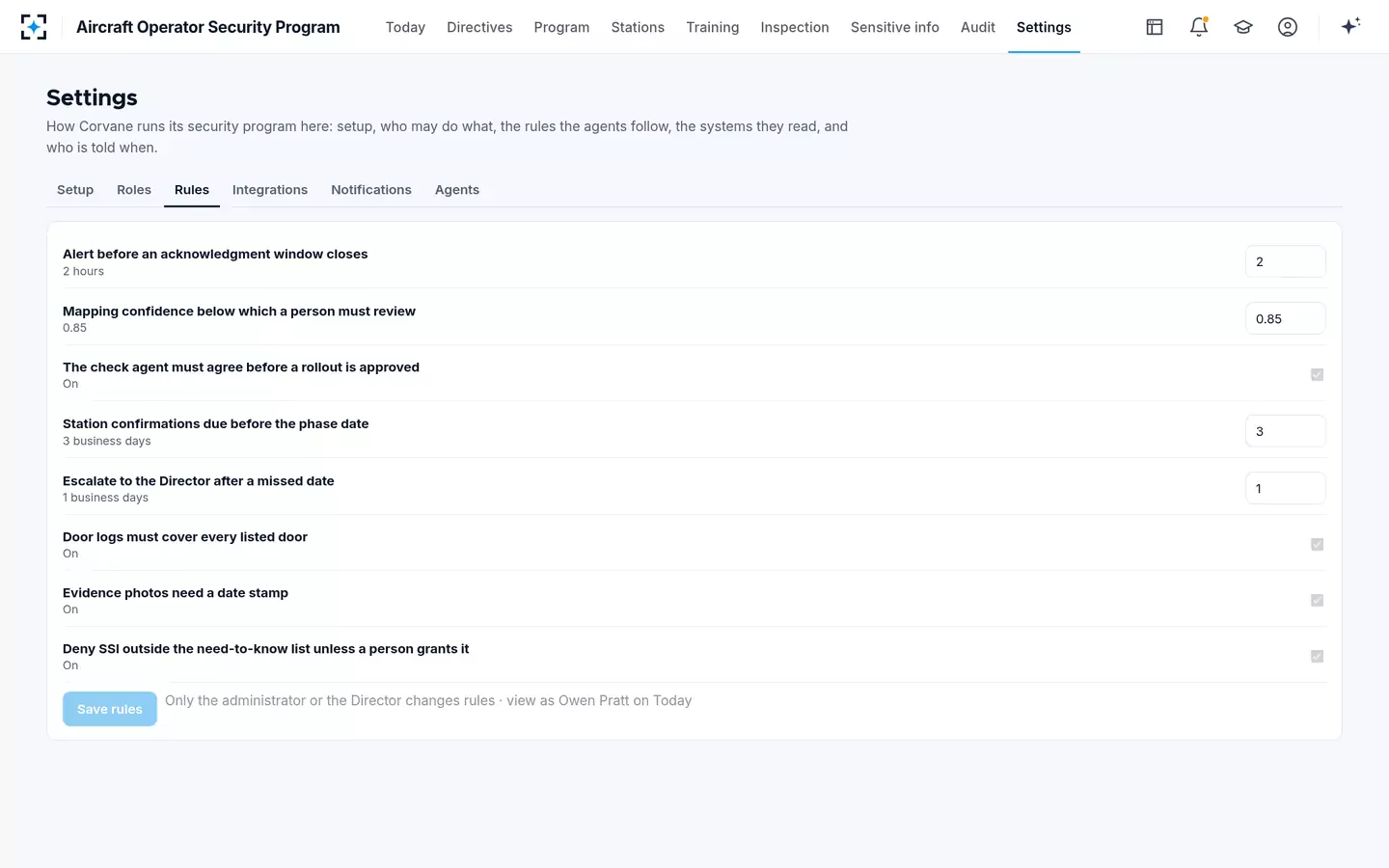Click the '2 hours' value text
Viewport: 1389px width, 868px height.
[x=83, y=271]
